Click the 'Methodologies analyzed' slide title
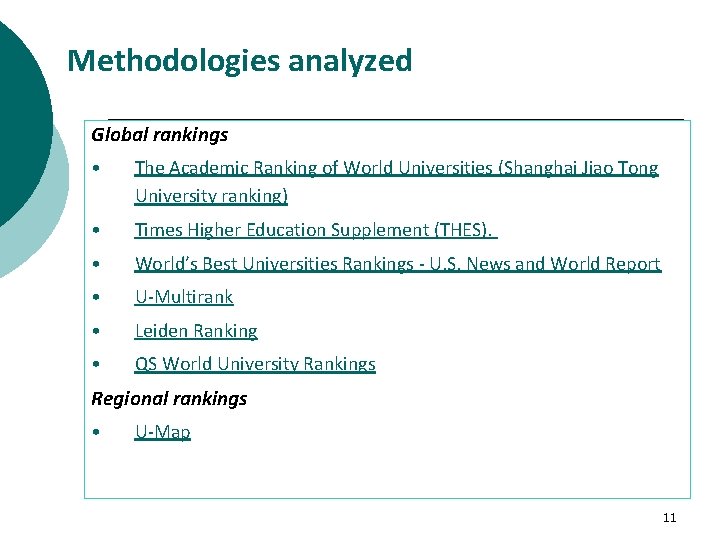Viewport: 720px width, 540px height. pos(239,62)
